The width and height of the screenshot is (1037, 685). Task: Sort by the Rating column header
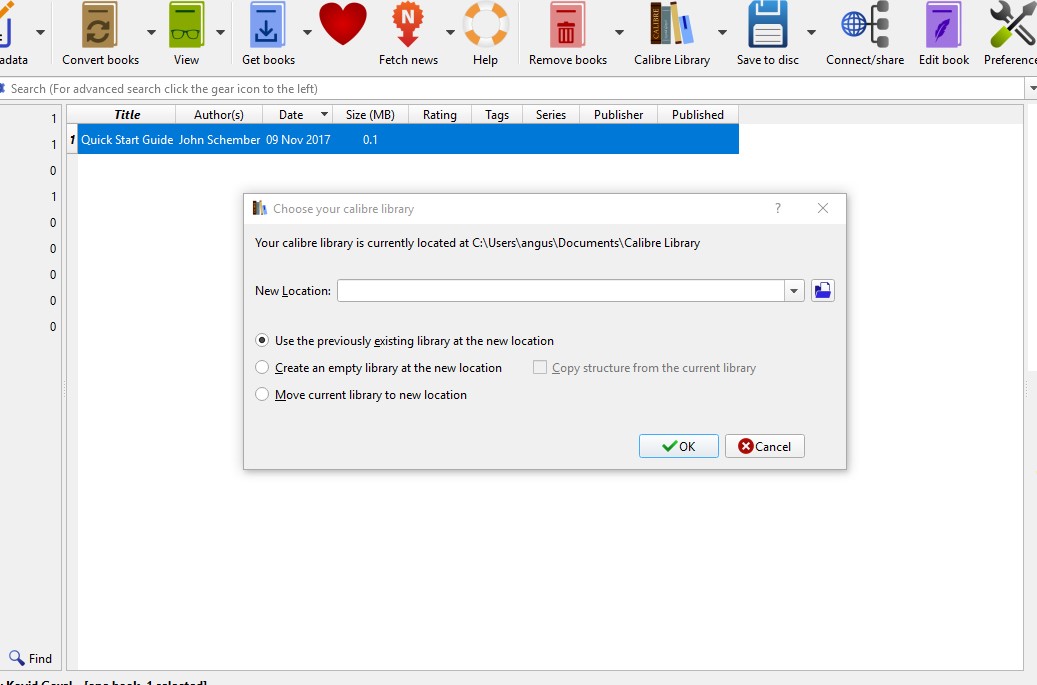tap(439, 114)
